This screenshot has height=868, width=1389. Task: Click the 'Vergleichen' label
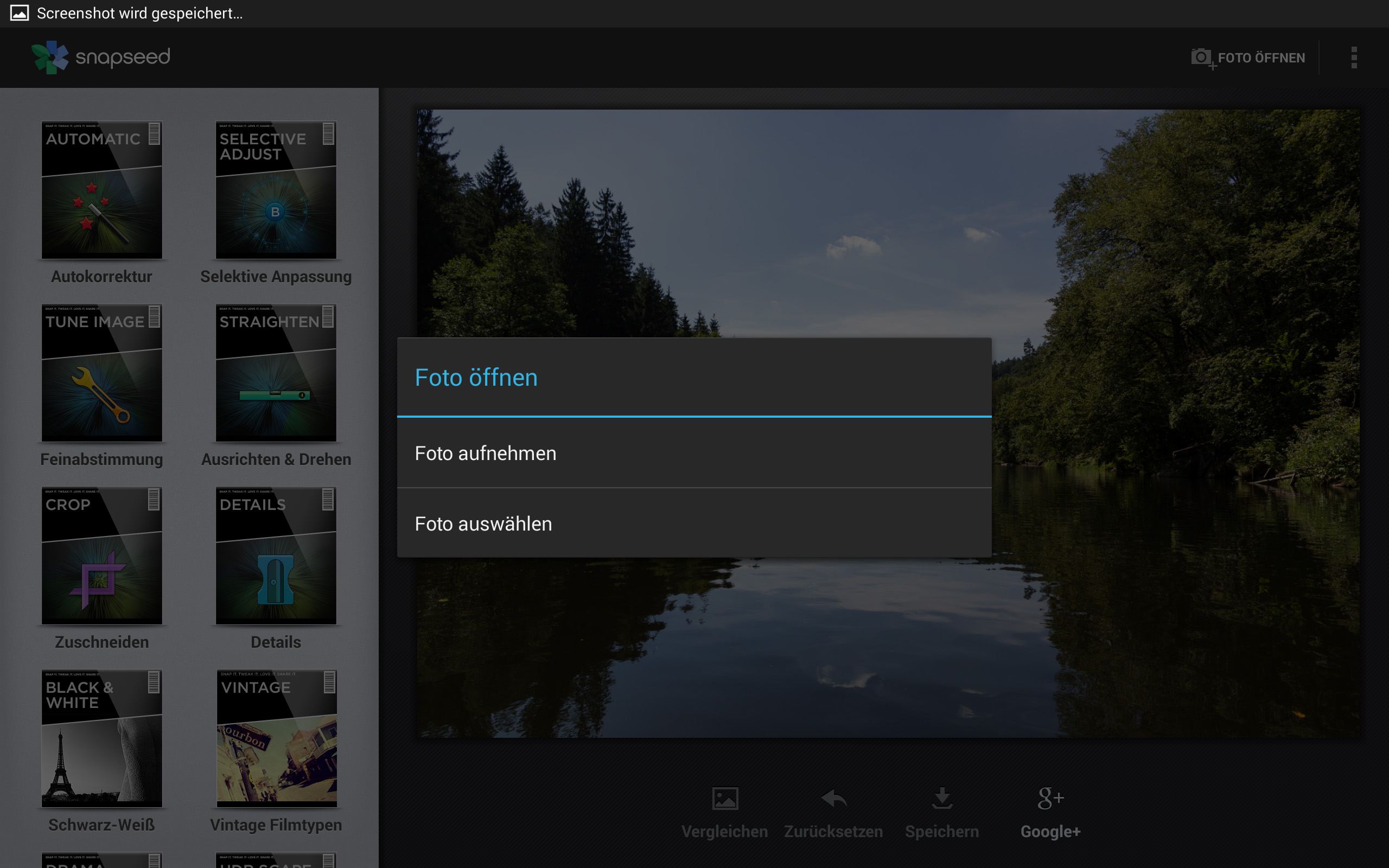724,832
